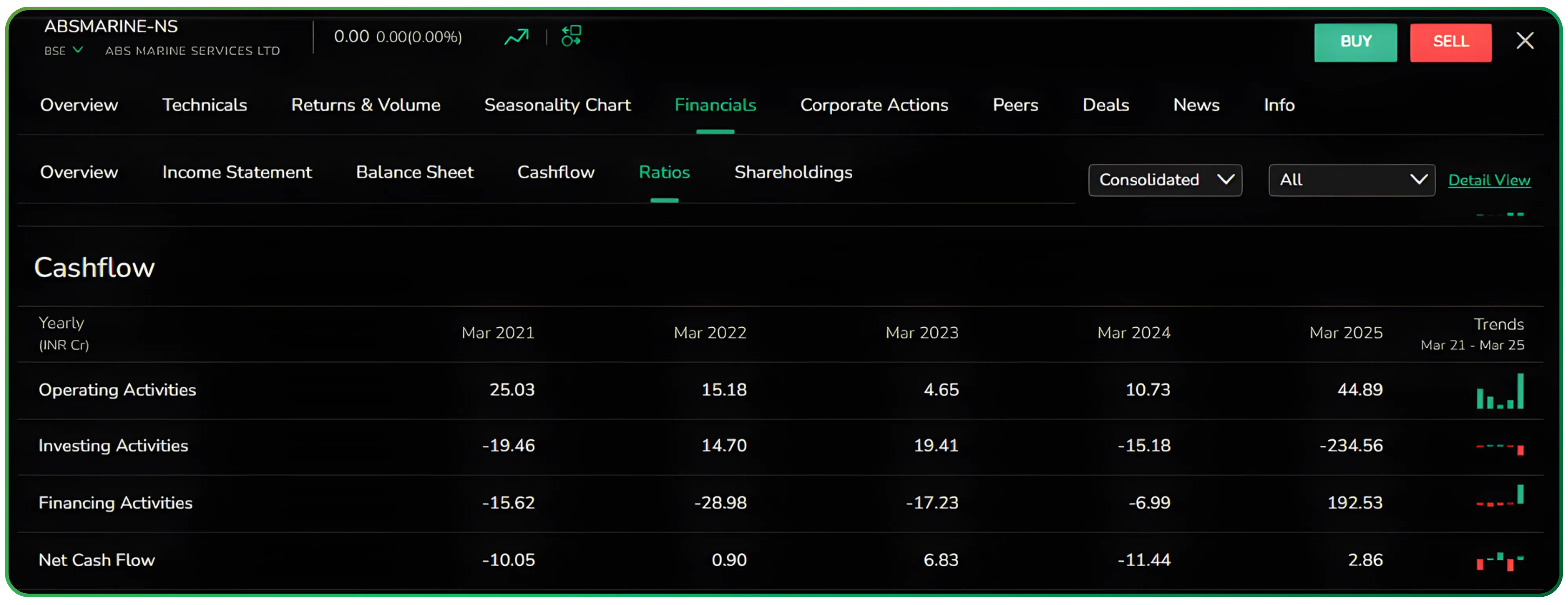Click the green price trend arrow icon

pyautogui.click(x=516, y=36)
